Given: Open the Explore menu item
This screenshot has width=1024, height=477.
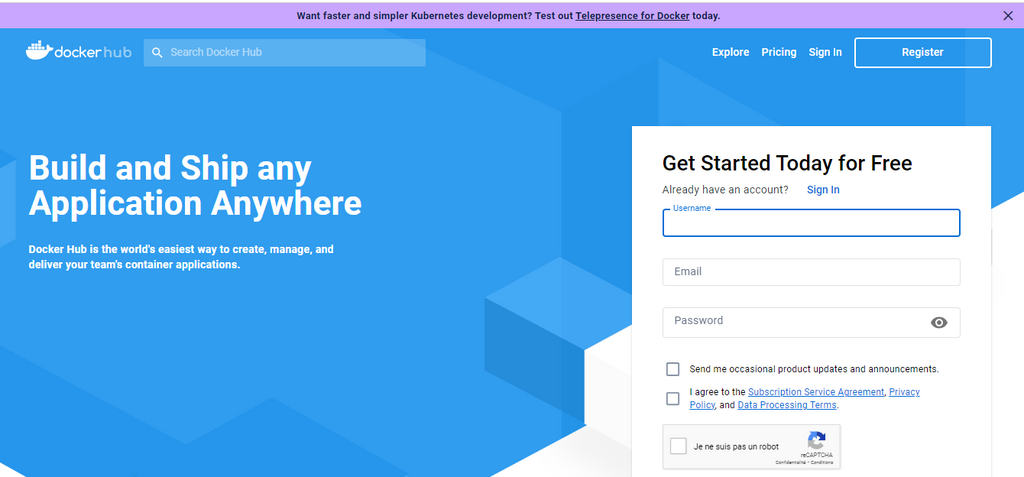Looking at the screenshot, I should click(730, 52).
